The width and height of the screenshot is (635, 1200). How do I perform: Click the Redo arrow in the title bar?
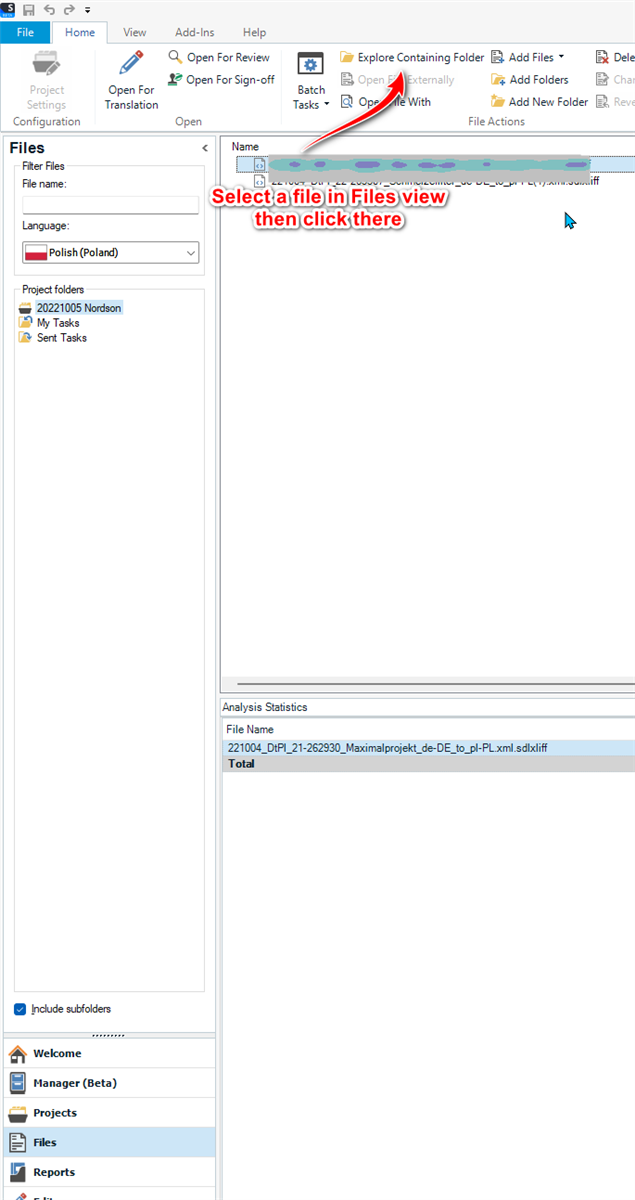69,9
